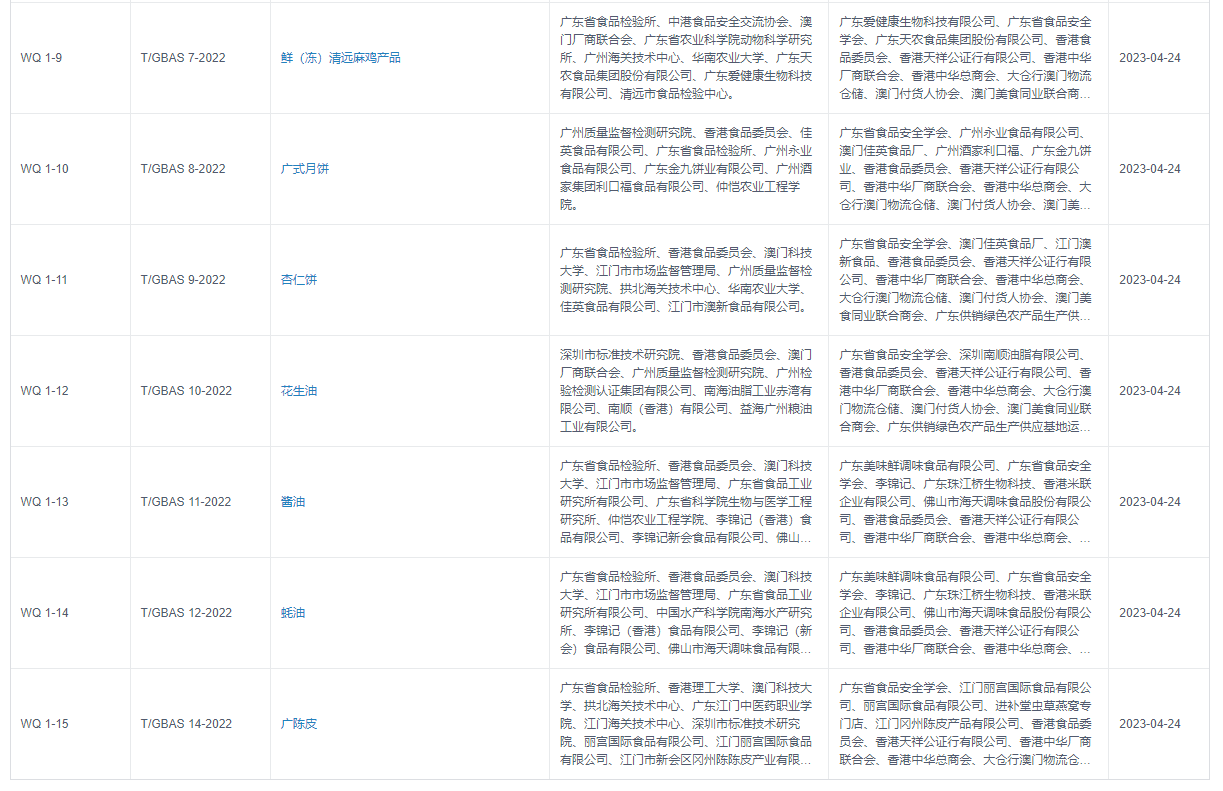The height and width of the screenshot is (791, 1223).
Task: Open the 蚝油 standard link
Action: click(x=292, y=613)
